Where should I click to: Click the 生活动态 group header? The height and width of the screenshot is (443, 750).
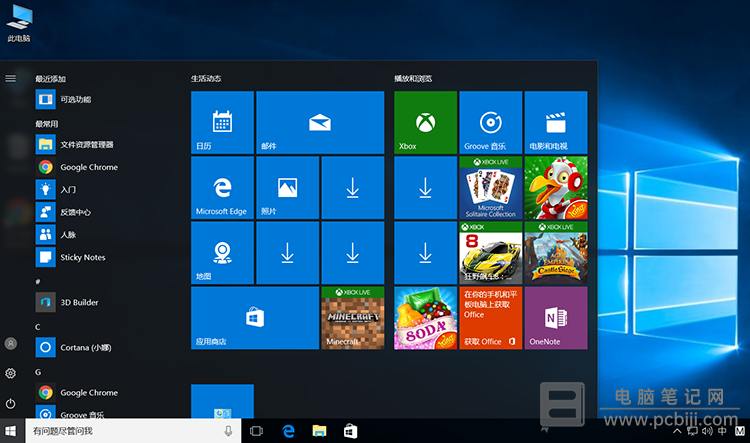[206, 78]
